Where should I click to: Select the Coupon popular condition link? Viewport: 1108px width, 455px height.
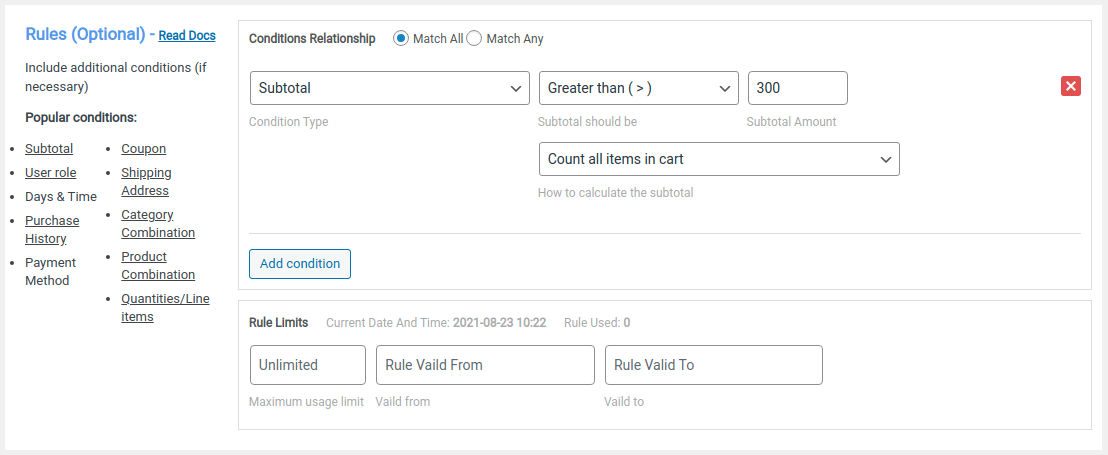point(143,149)
